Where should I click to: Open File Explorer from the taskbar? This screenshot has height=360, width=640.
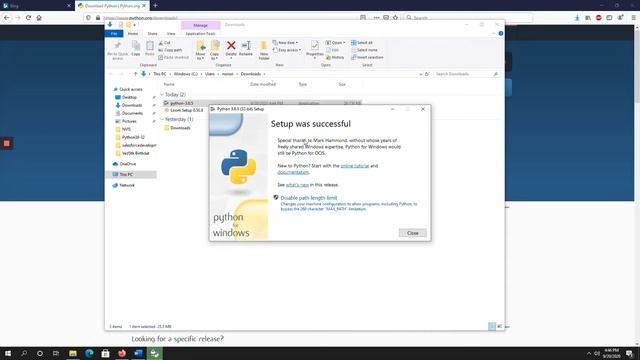pos(73,353)
